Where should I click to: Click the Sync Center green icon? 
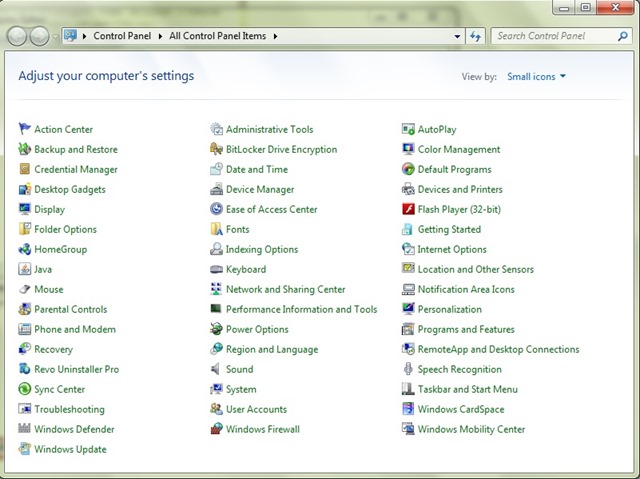(24, 389)
